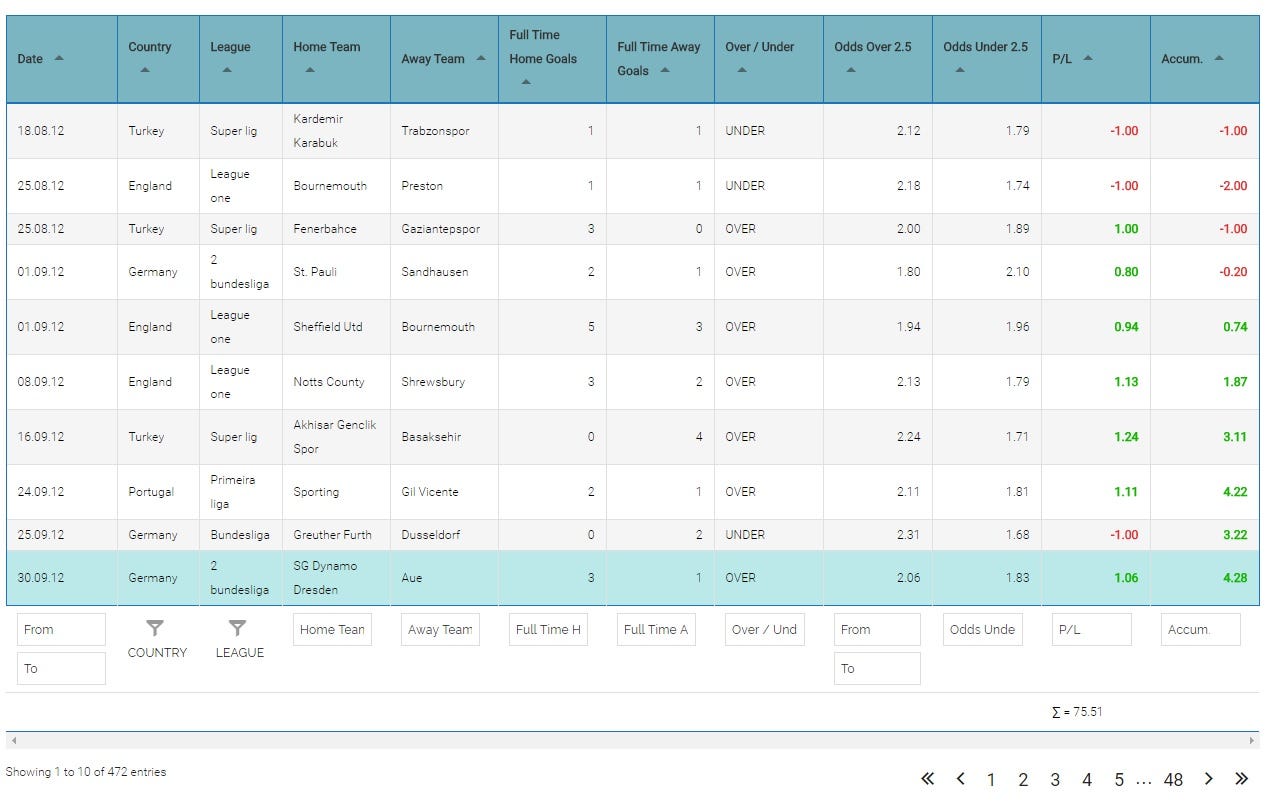Jump to last page double-arrow

[x=1241, y=779]
